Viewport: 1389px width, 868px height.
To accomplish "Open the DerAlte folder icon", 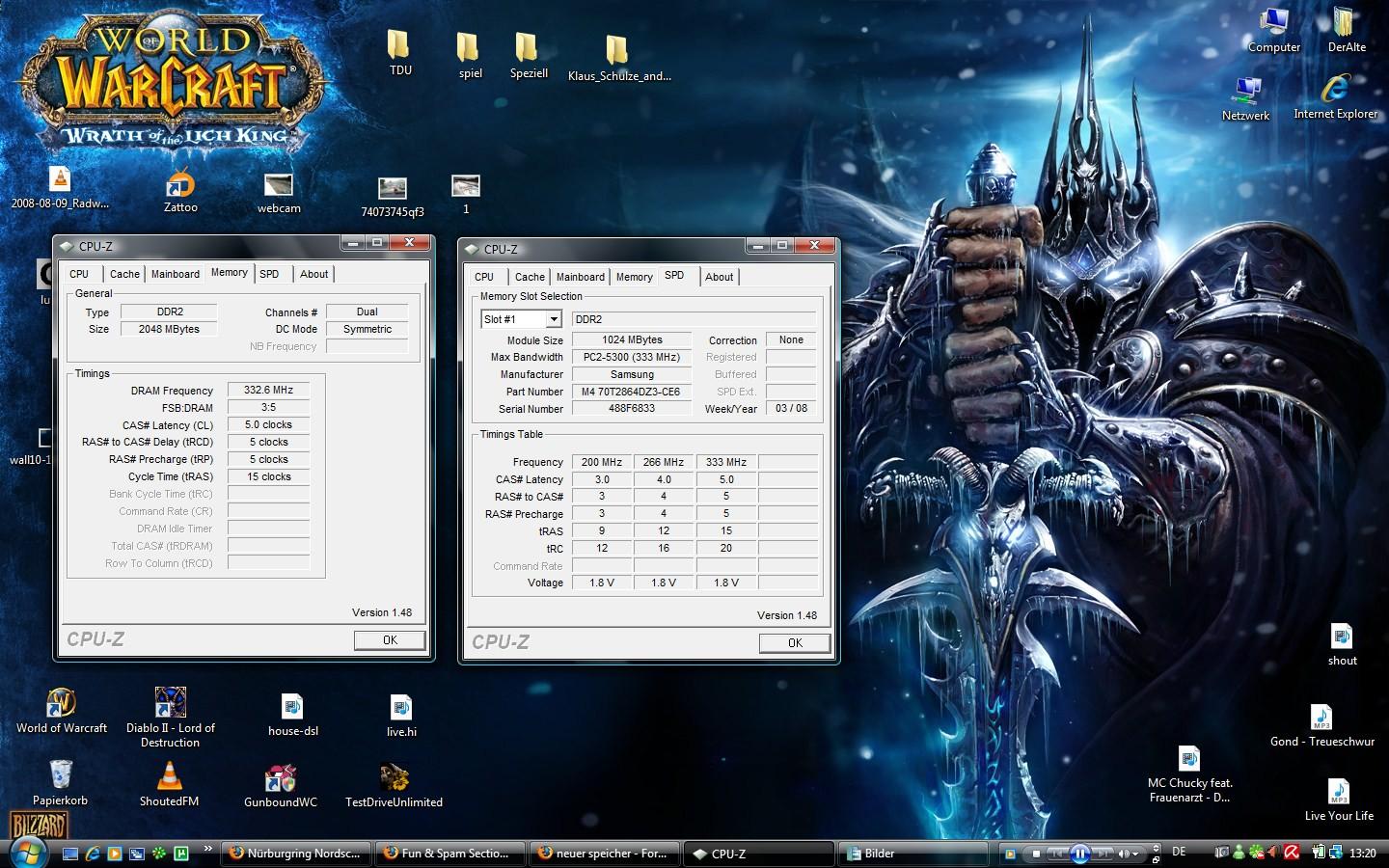I will click(1346, 30).
